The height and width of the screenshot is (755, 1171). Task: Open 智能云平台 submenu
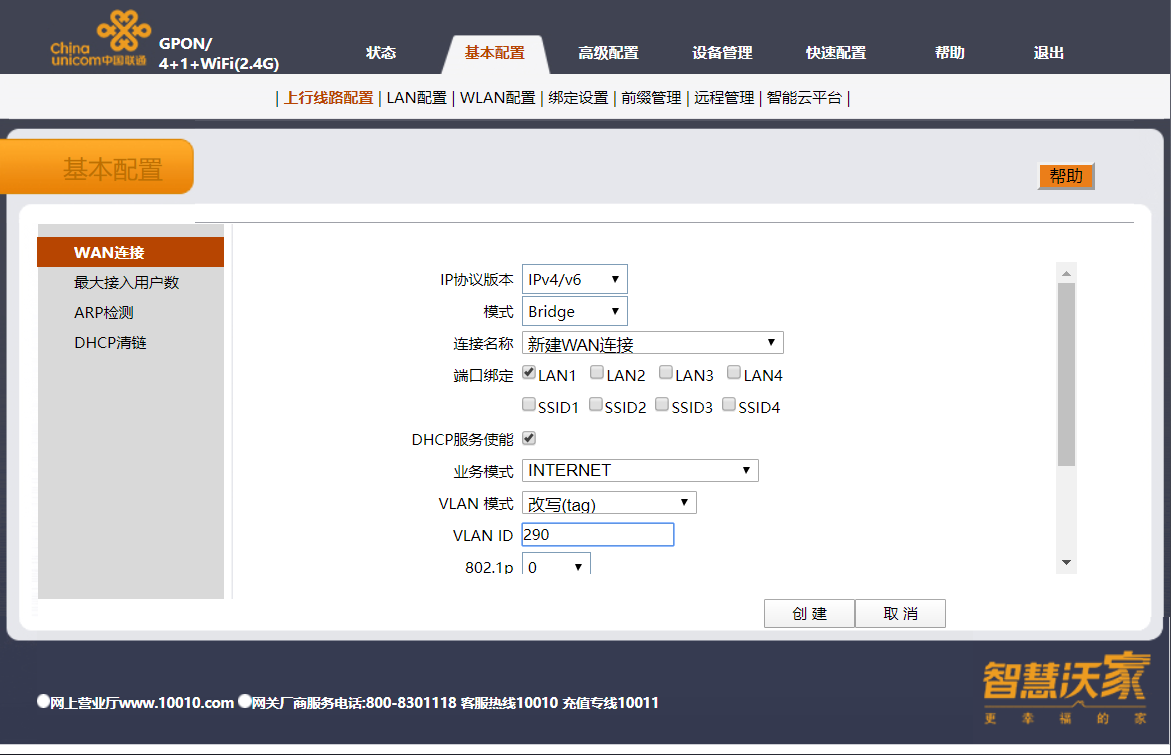(x=804, y=98)
